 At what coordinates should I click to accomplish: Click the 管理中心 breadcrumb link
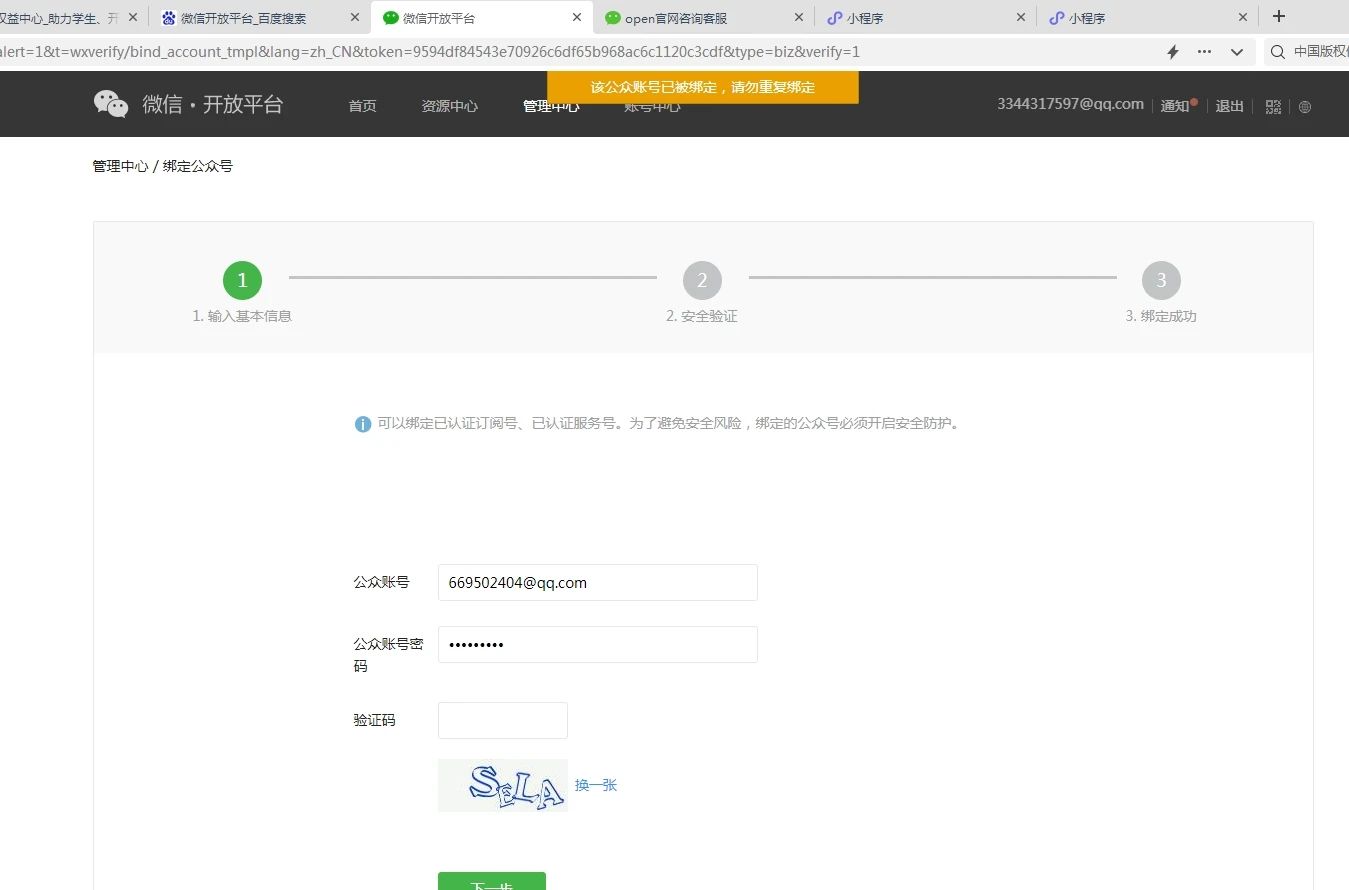[x=120, y=166]
